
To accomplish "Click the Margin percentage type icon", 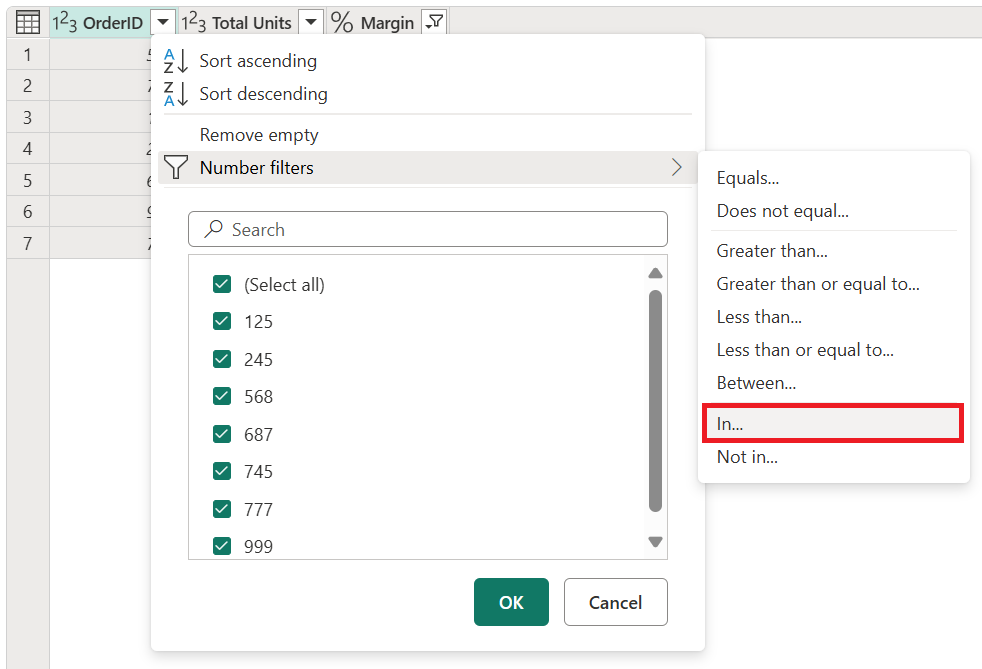I will tap(342, 22).
